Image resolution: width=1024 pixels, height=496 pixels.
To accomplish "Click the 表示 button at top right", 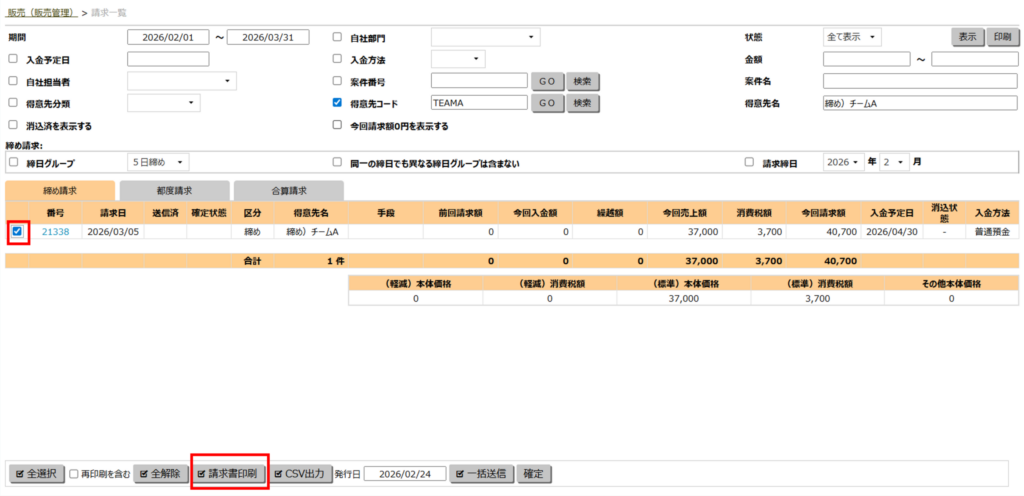I will click(x=967, y=37).
